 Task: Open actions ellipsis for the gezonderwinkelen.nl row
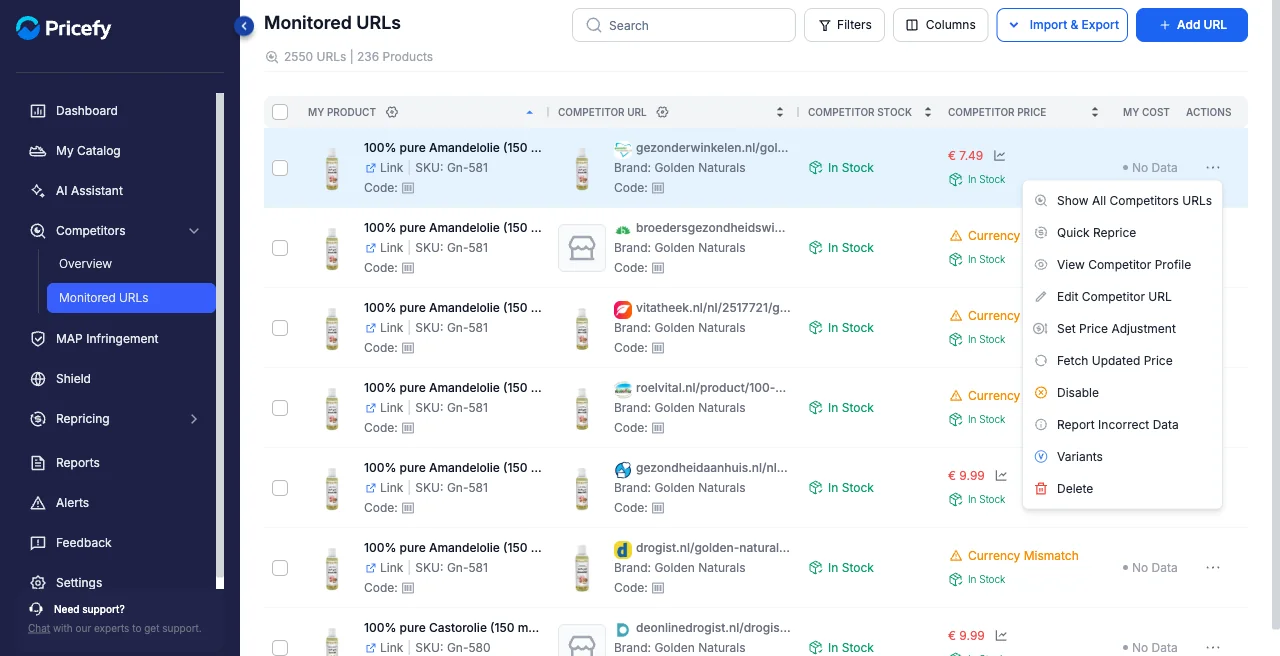tap(1213, 168)
